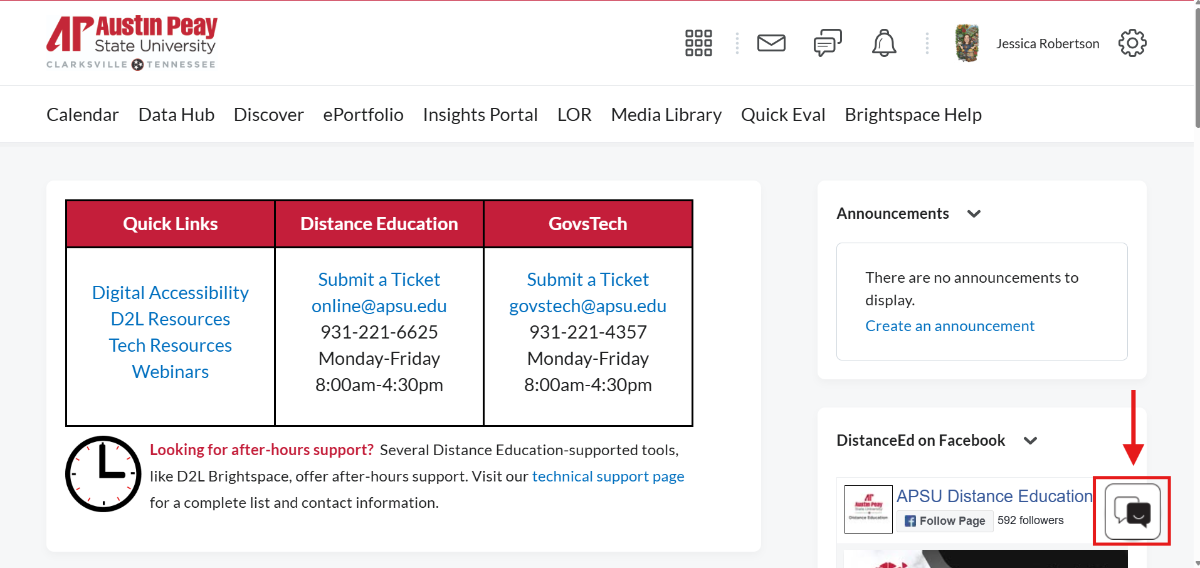This screenshot has width=1200, height=568.
Task: Click Distance Education Submit a Ticket link
Action: (379, 279)
